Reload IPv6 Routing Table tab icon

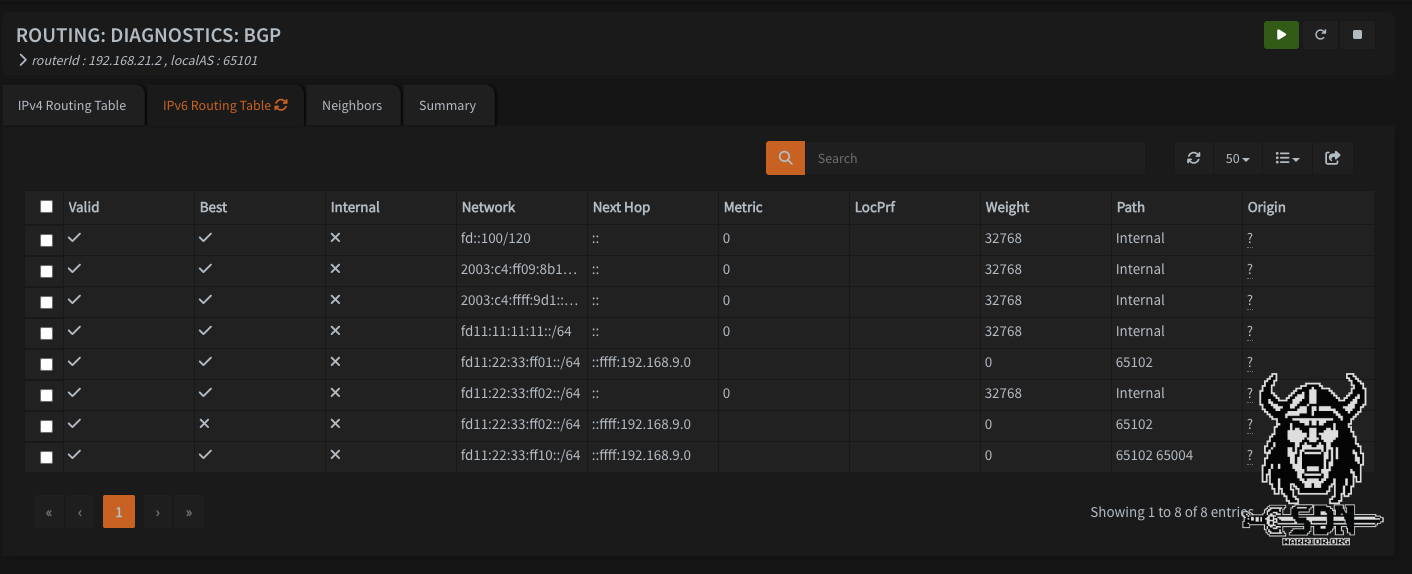click(x=281, y=105)
